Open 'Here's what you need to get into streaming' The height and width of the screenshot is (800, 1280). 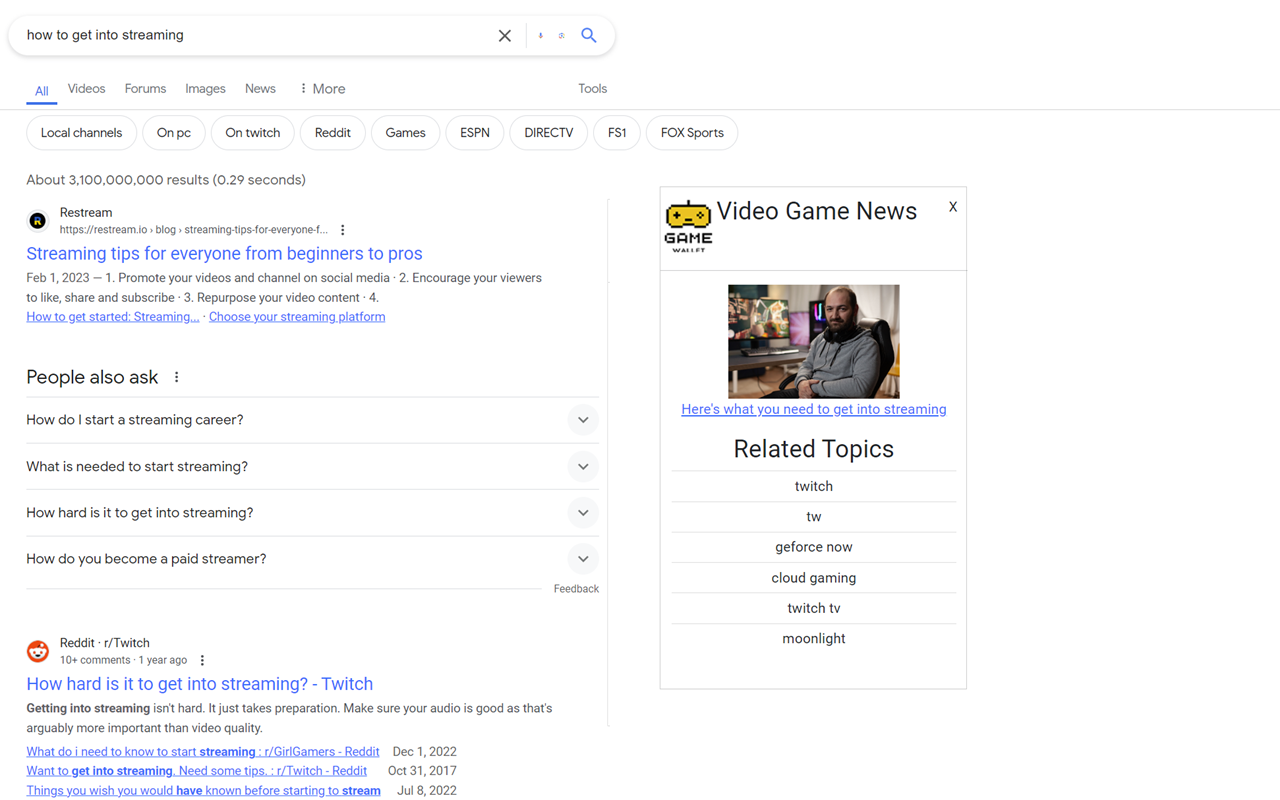tap(814, 409)
